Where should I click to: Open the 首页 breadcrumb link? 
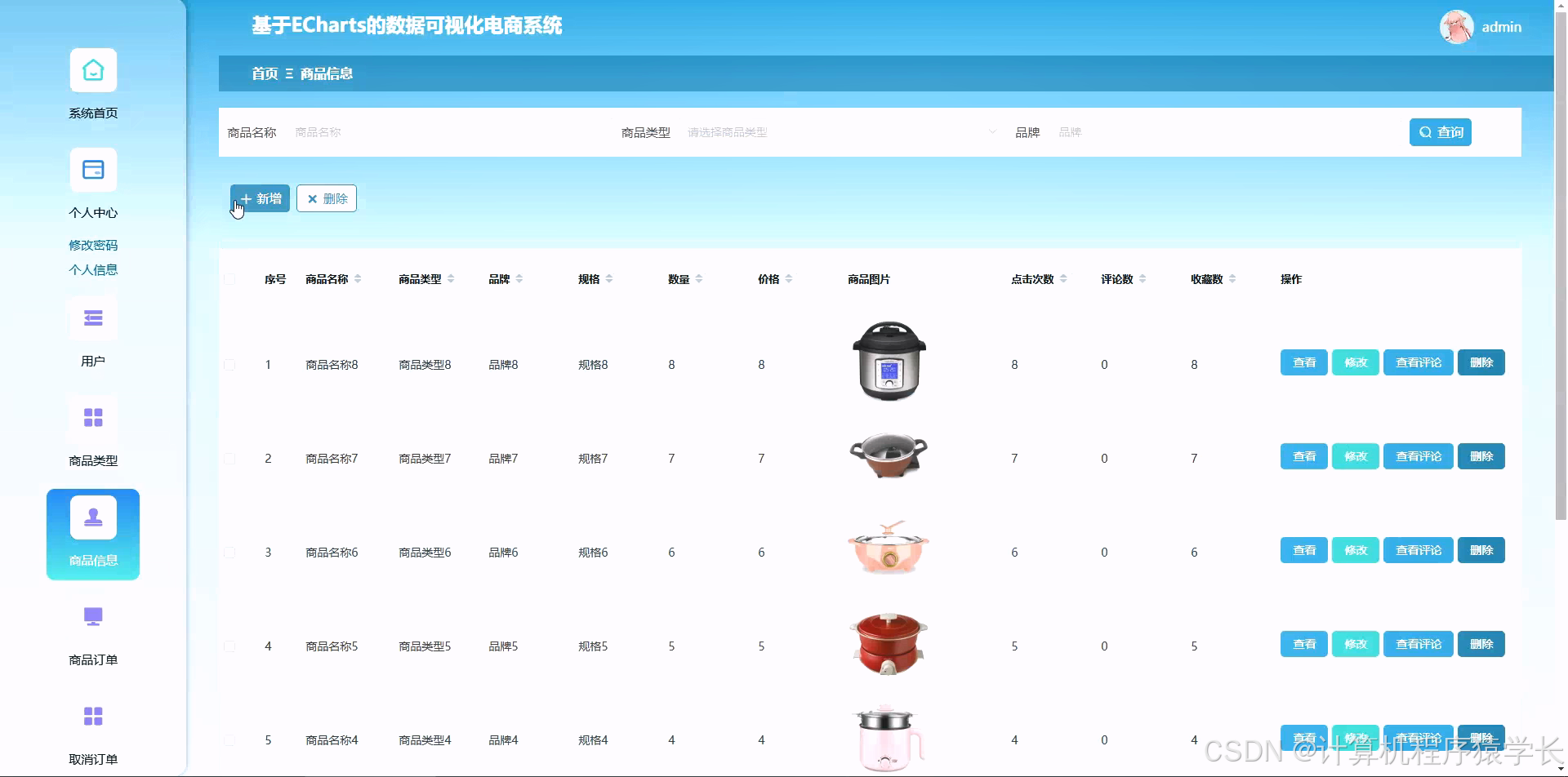(x=263, y=73)
